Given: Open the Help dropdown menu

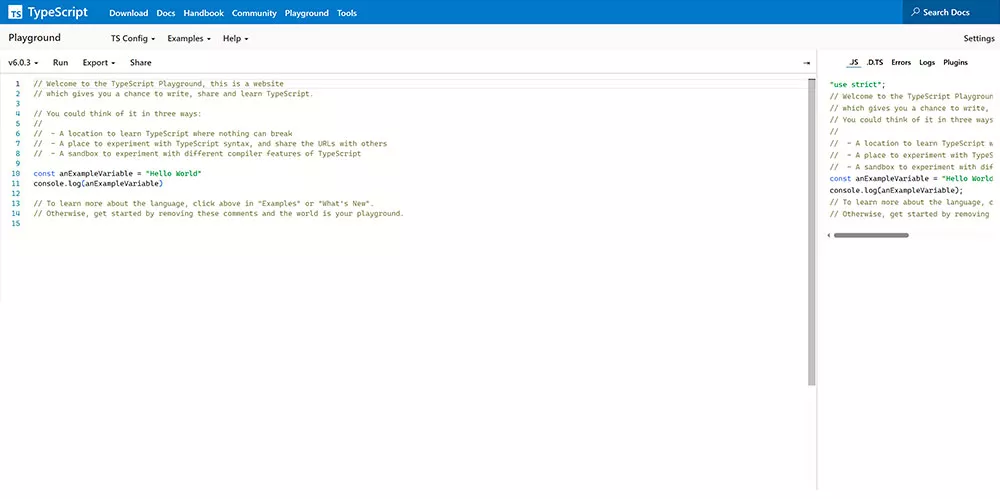Looking at the screenshot, I should coord(235,38).
